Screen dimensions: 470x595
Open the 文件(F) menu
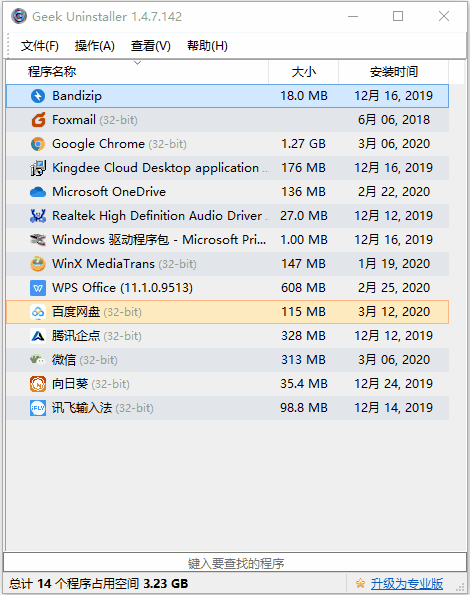click(x=39, y=46)
